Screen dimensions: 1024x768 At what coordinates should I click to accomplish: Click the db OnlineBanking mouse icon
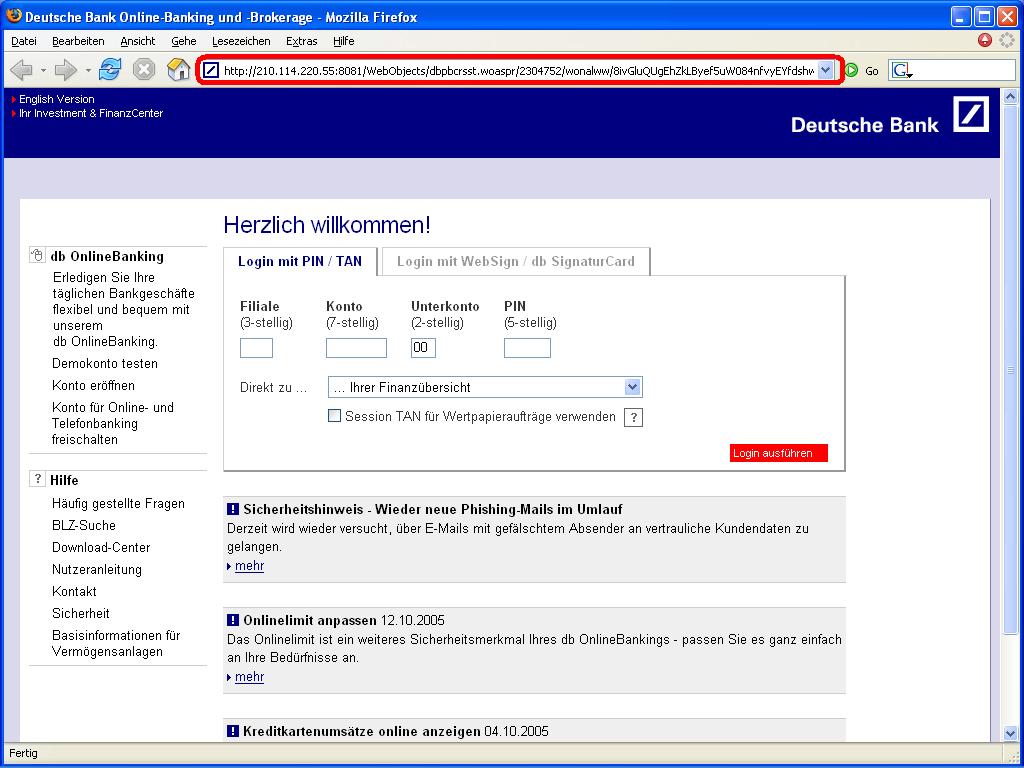tap(37, 256)
